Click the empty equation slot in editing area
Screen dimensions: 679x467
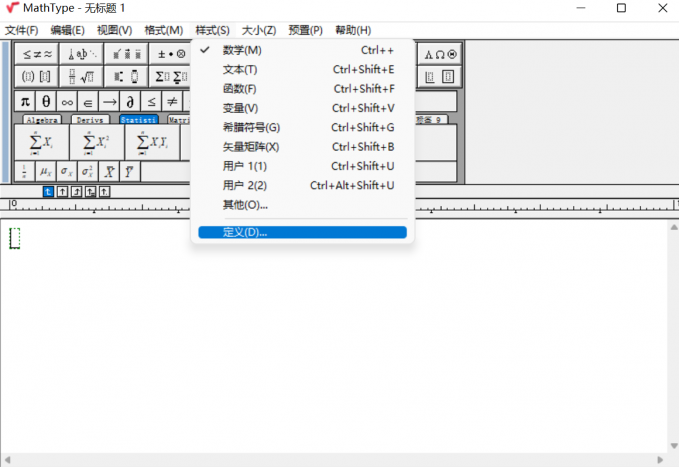pos(15,238)
